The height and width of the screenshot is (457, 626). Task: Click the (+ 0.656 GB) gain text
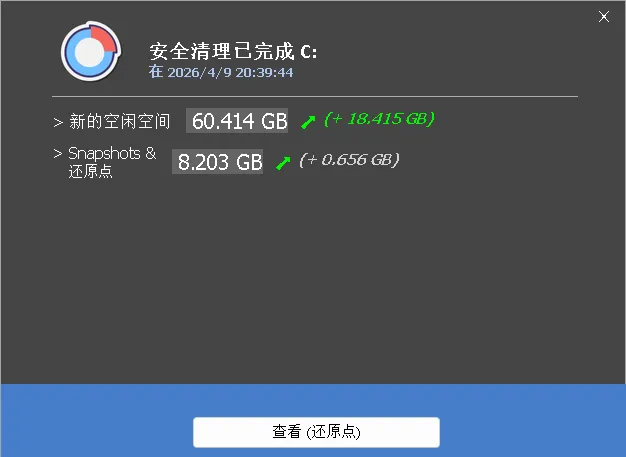point(349,160)
